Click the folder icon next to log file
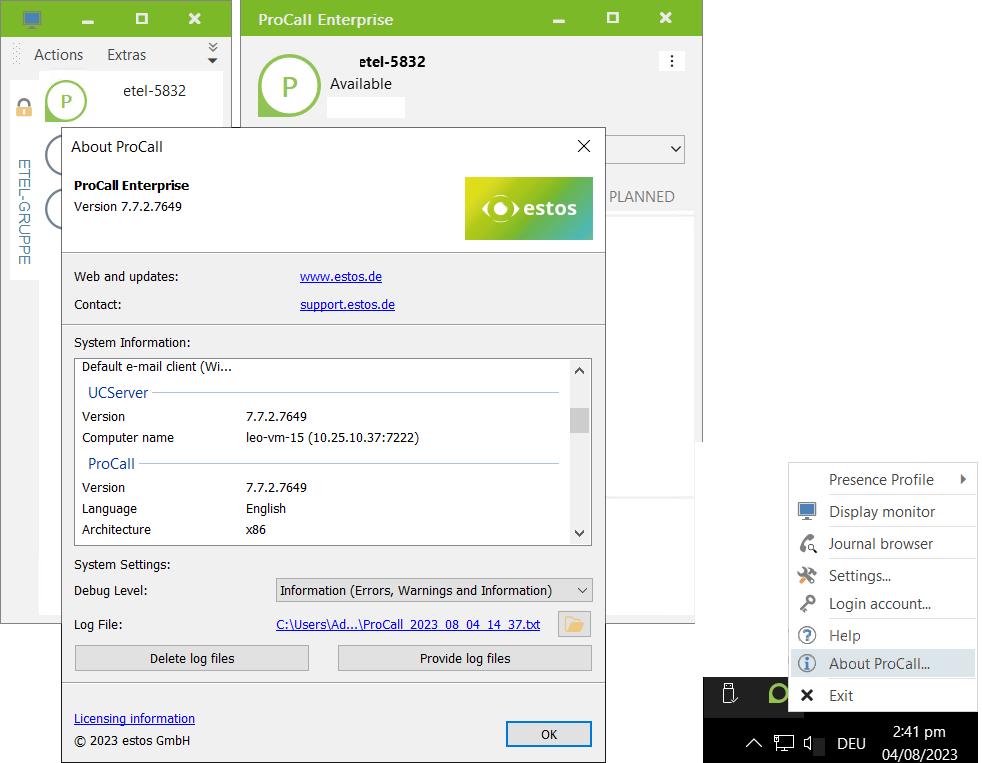 574,625
